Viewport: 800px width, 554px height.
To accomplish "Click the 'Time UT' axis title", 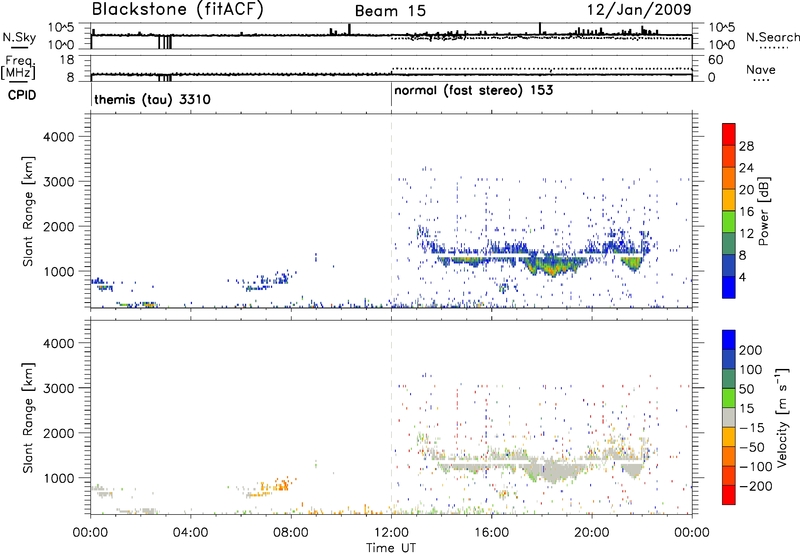I will pyautogui.click(x=391, y=548).
